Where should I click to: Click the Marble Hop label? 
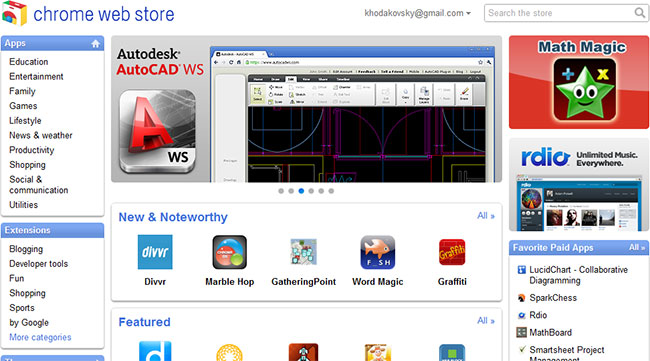click(x=230, y=282)
